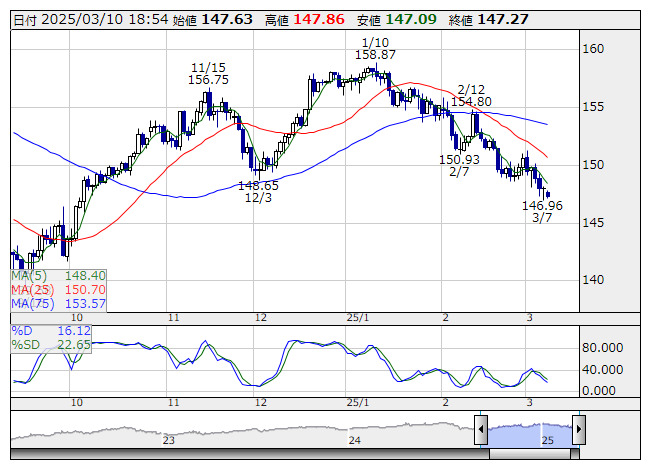The width and height of the screenshot is (653, 470).
Task: Click the 23 year marker in navigator
Action: (x=169, y=440)
